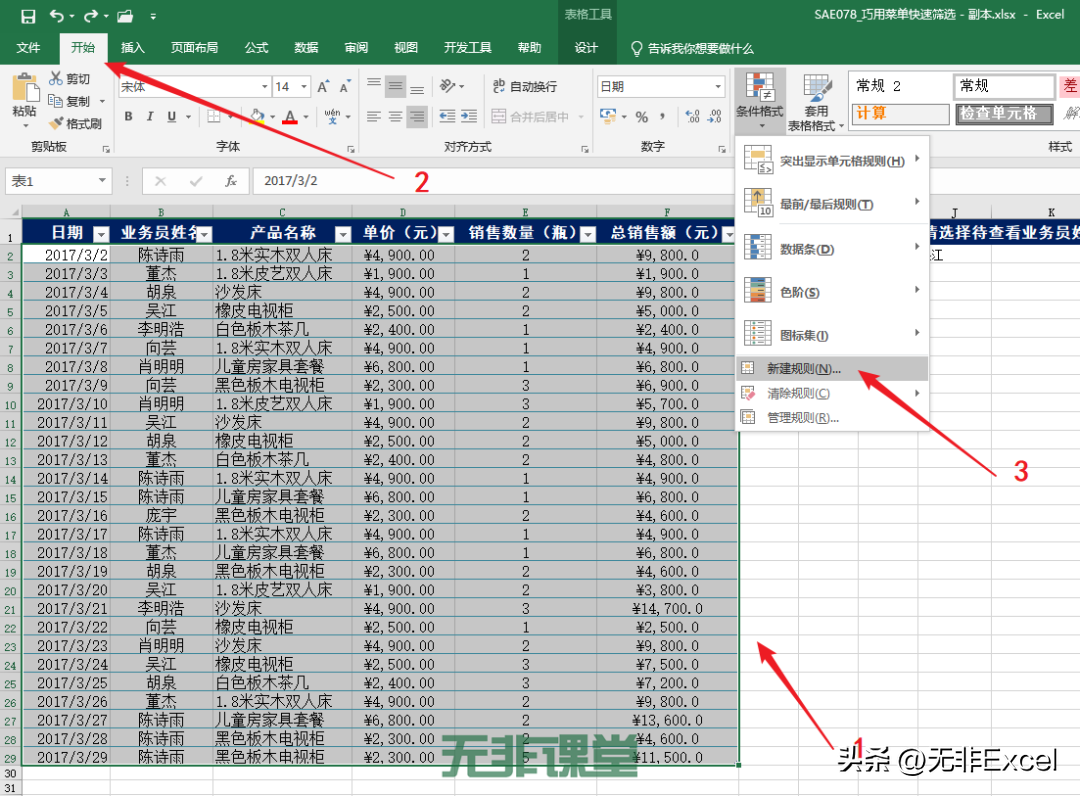The height and width of the screenshot is (796, 1080).
Task: Align text to the left
Action: (x=374, y=116)
